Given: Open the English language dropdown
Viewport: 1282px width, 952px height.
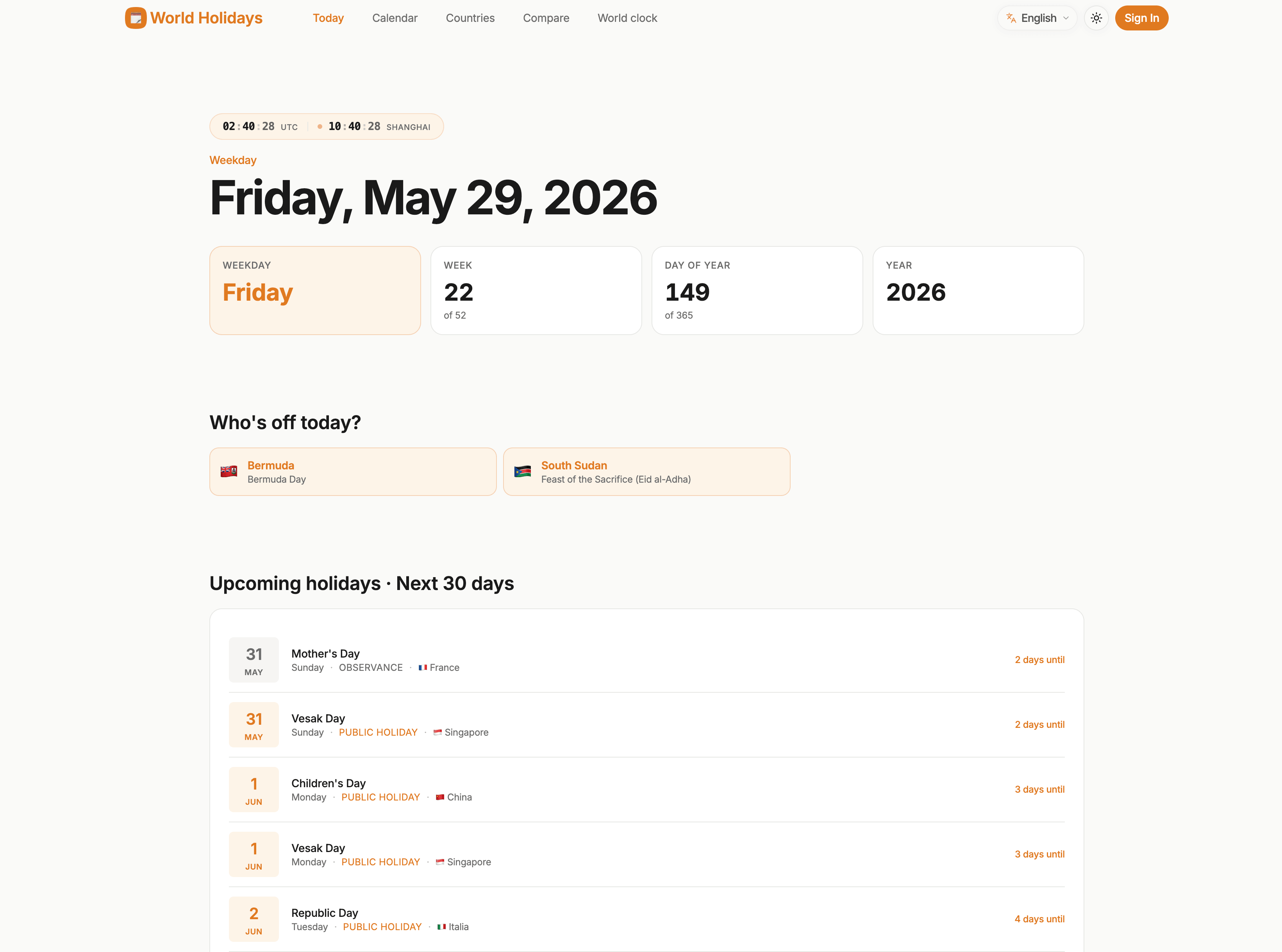Looking at the screenshot, I should click(1037, 18).
